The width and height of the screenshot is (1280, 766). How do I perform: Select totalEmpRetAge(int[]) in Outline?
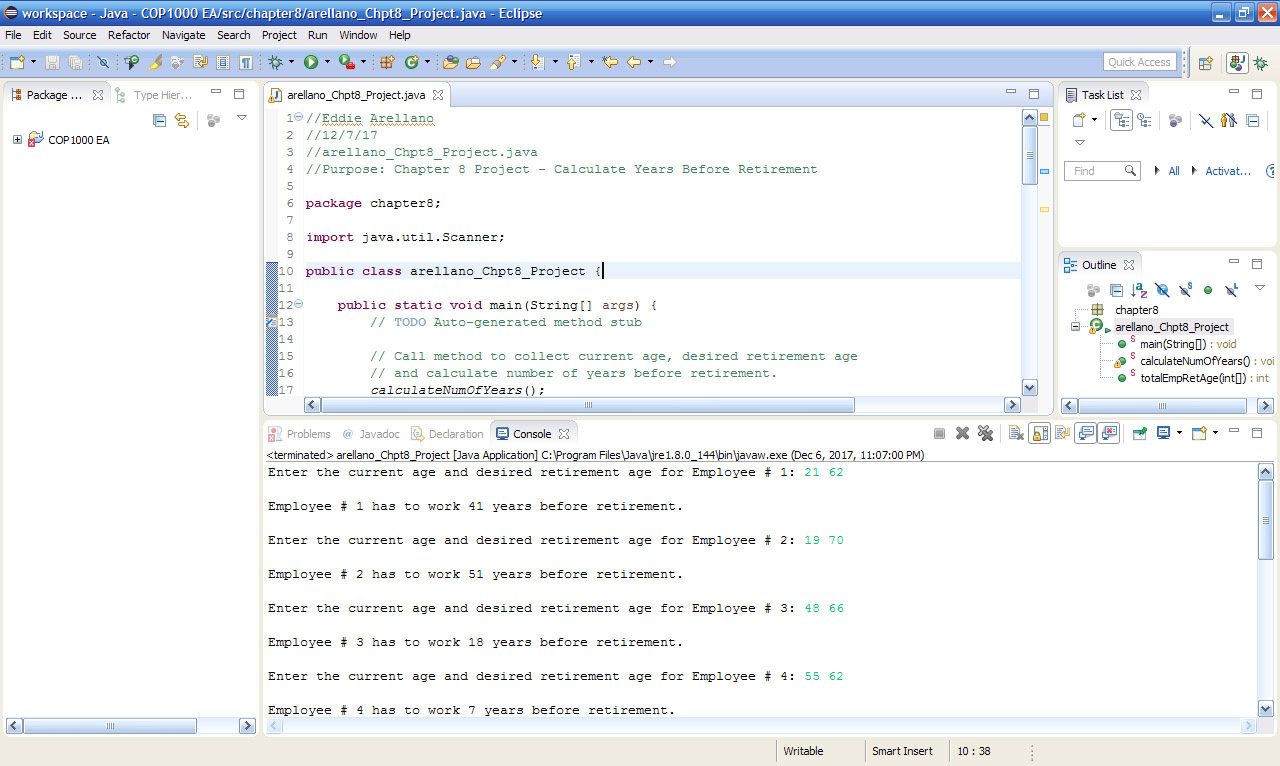[1204, 378]
